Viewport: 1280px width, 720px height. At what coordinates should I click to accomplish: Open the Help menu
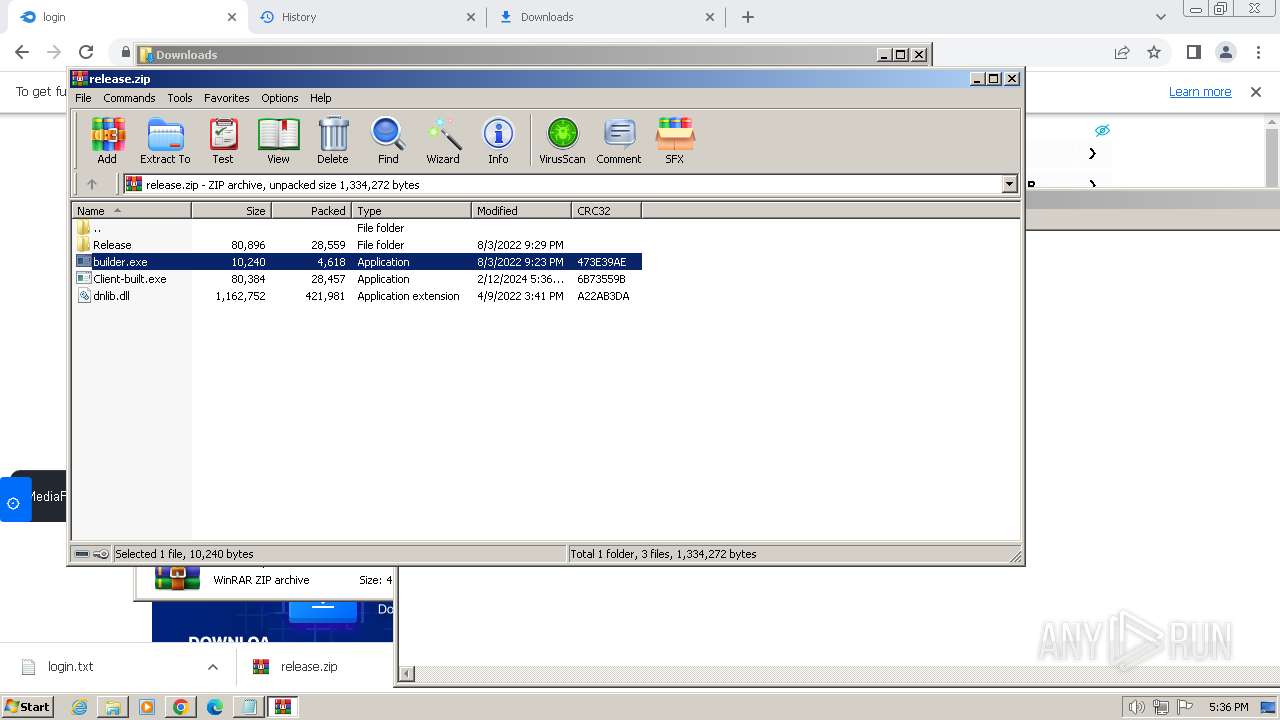point(320,98)
